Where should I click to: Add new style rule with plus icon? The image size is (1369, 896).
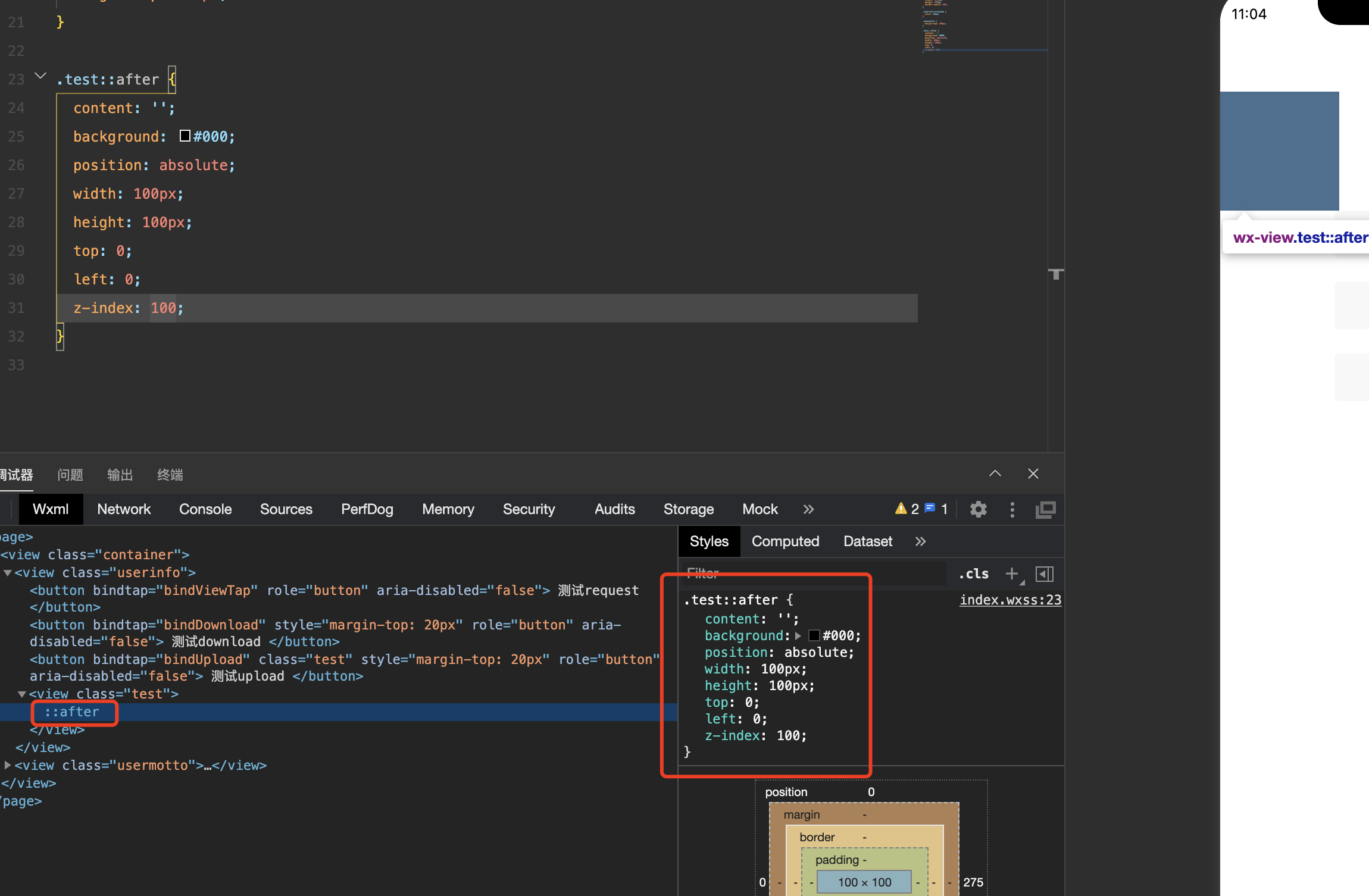1011,574
